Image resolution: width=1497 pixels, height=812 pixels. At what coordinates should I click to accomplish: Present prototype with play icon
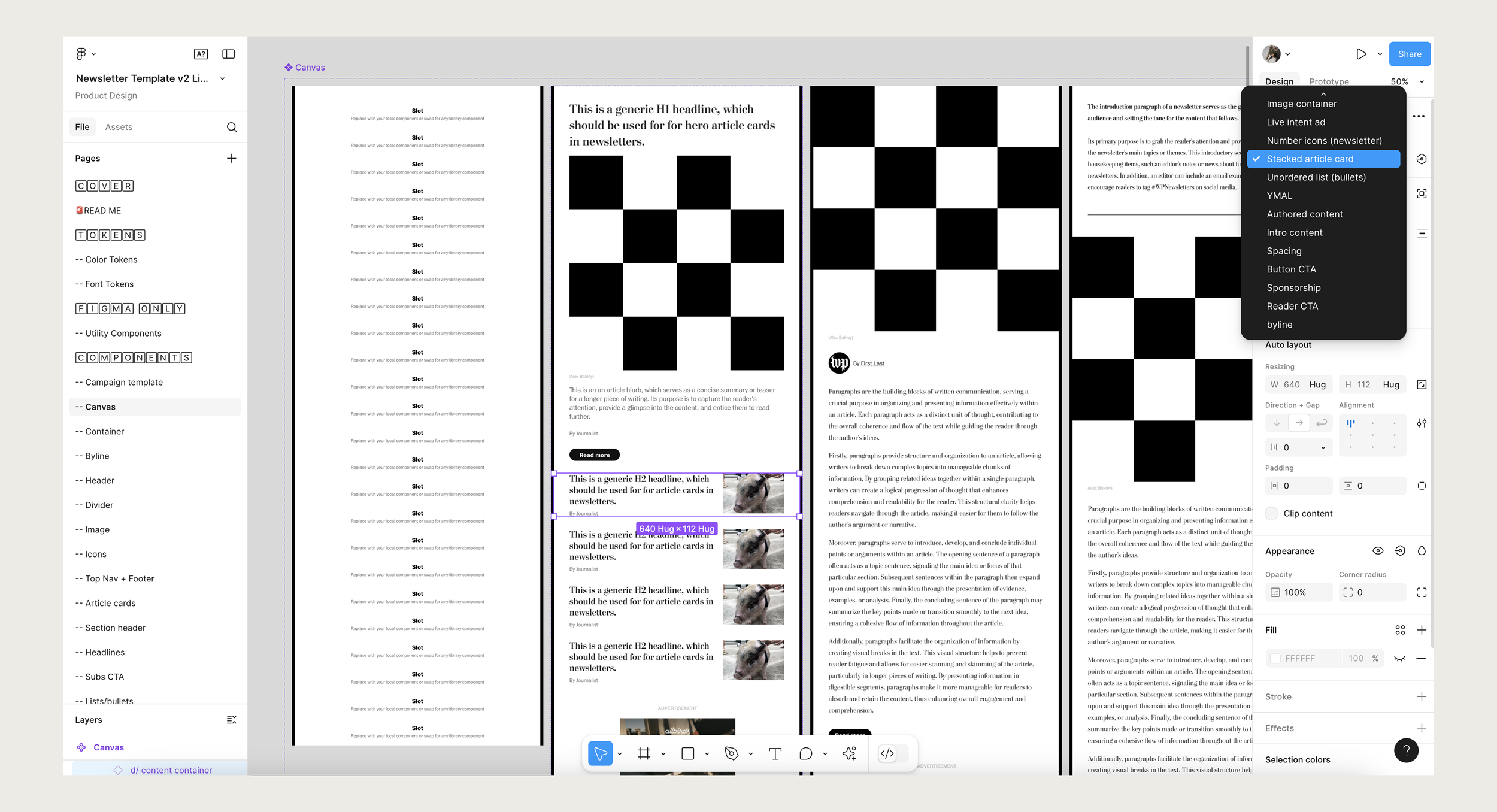1361,54
